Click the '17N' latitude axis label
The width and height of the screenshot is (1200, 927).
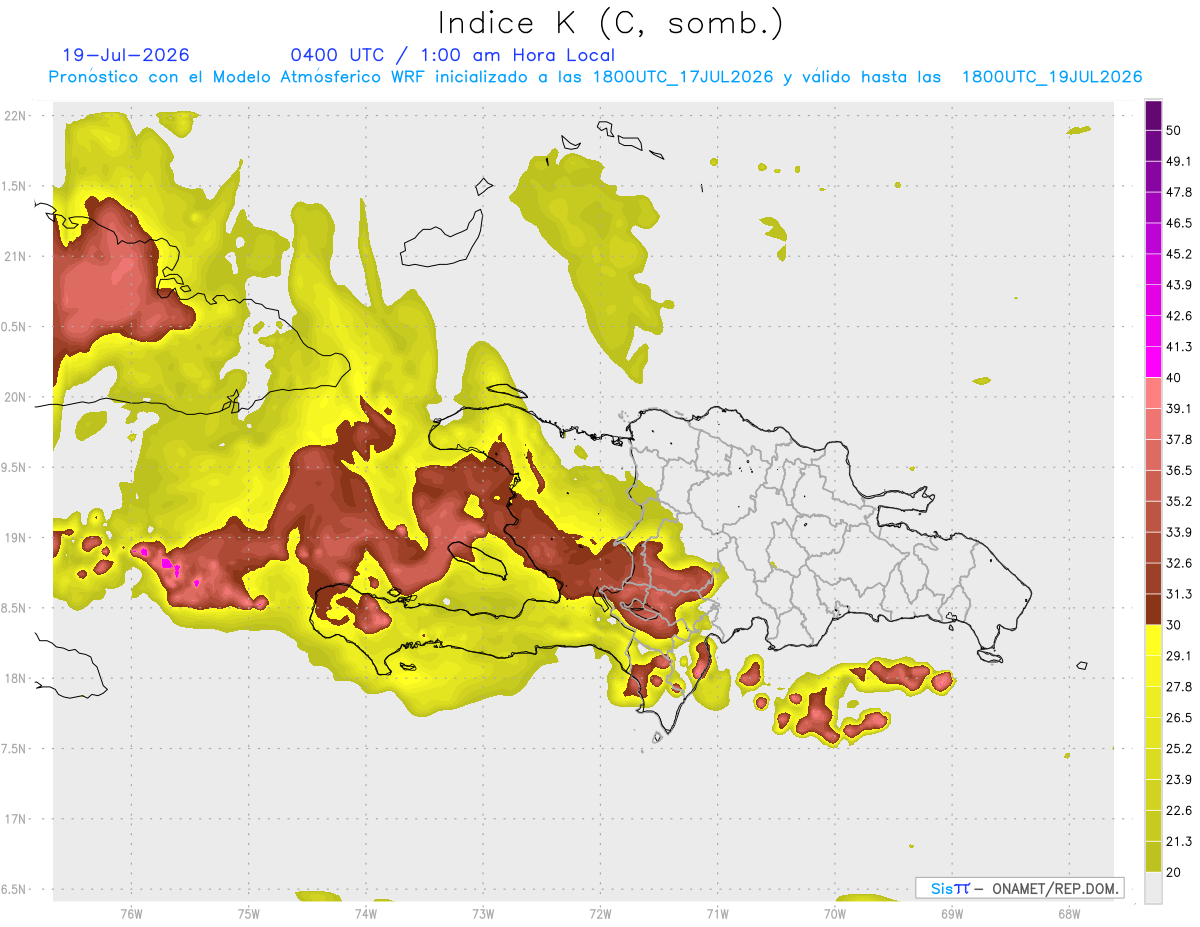coord(15,819)
